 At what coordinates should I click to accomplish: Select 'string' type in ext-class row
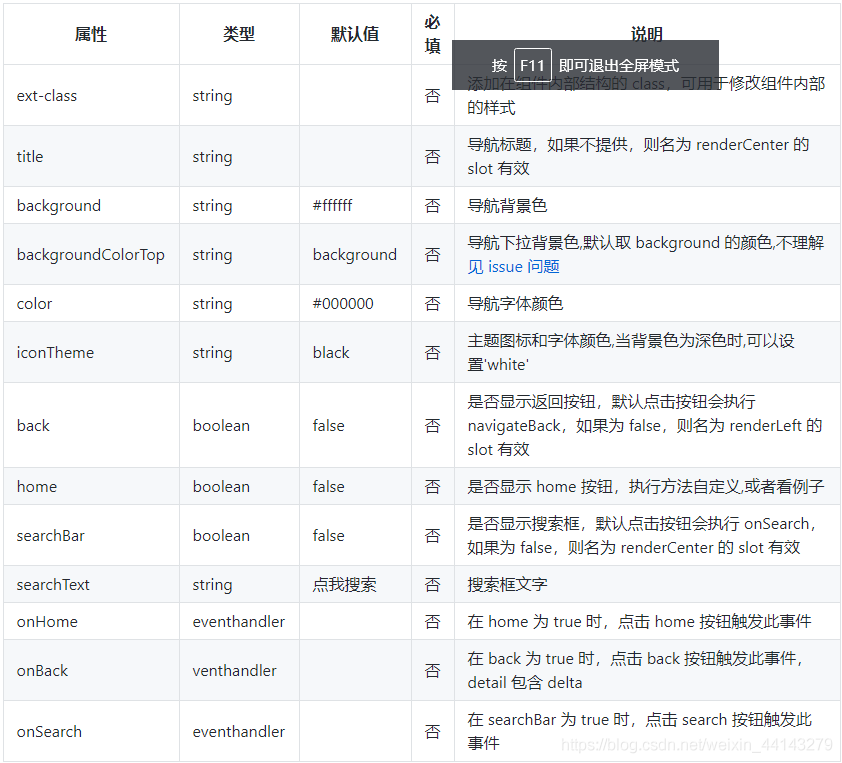[212, 96]
